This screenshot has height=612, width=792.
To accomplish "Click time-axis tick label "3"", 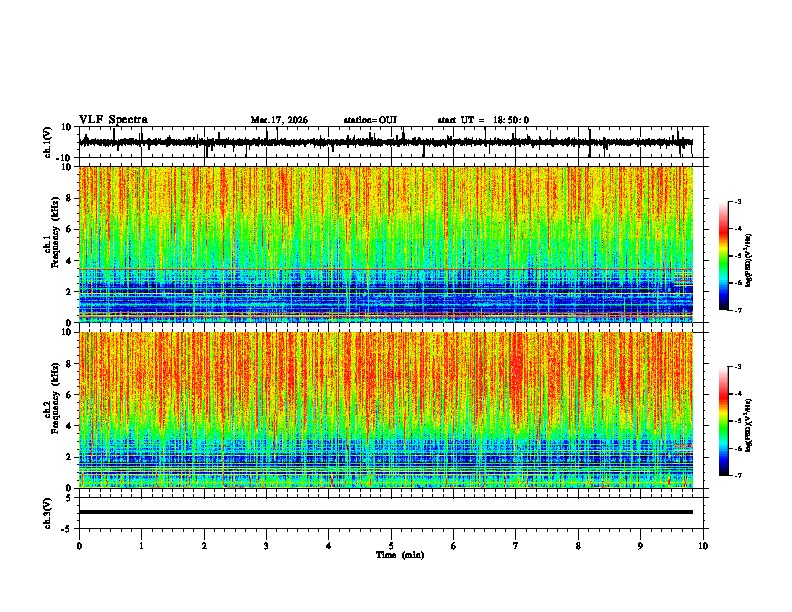I will click(266, 546).
